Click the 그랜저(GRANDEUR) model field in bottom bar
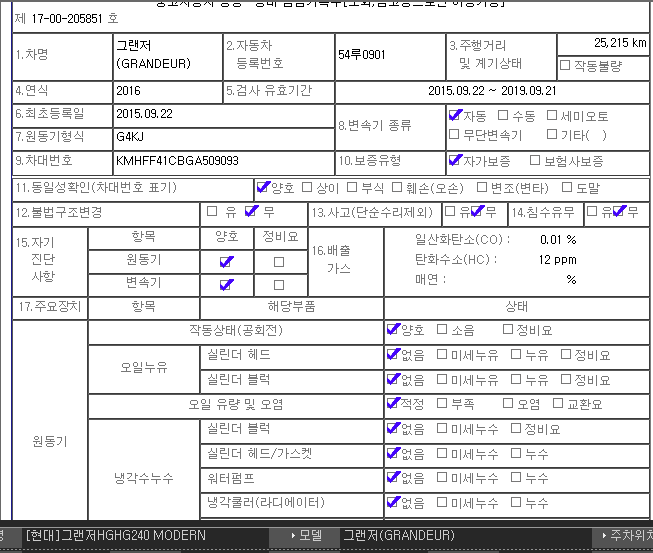 coord(398,536)
